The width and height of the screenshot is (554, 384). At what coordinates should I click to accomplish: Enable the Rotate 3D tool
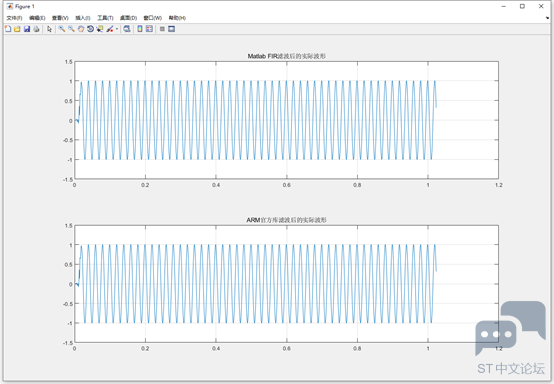point(90,29)
